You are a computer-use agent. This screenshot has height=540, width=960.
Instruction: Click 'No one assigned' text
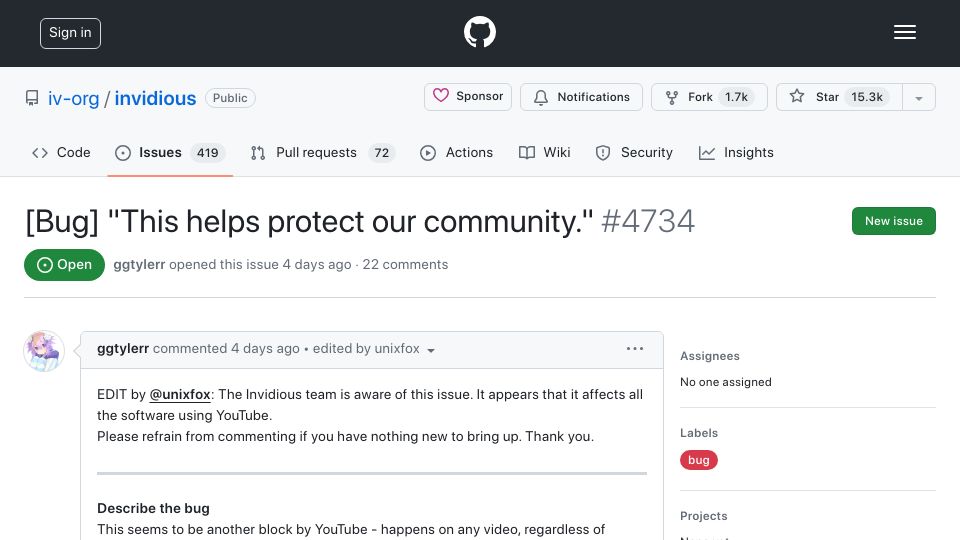pyautogui.click(x=726, y=382)
